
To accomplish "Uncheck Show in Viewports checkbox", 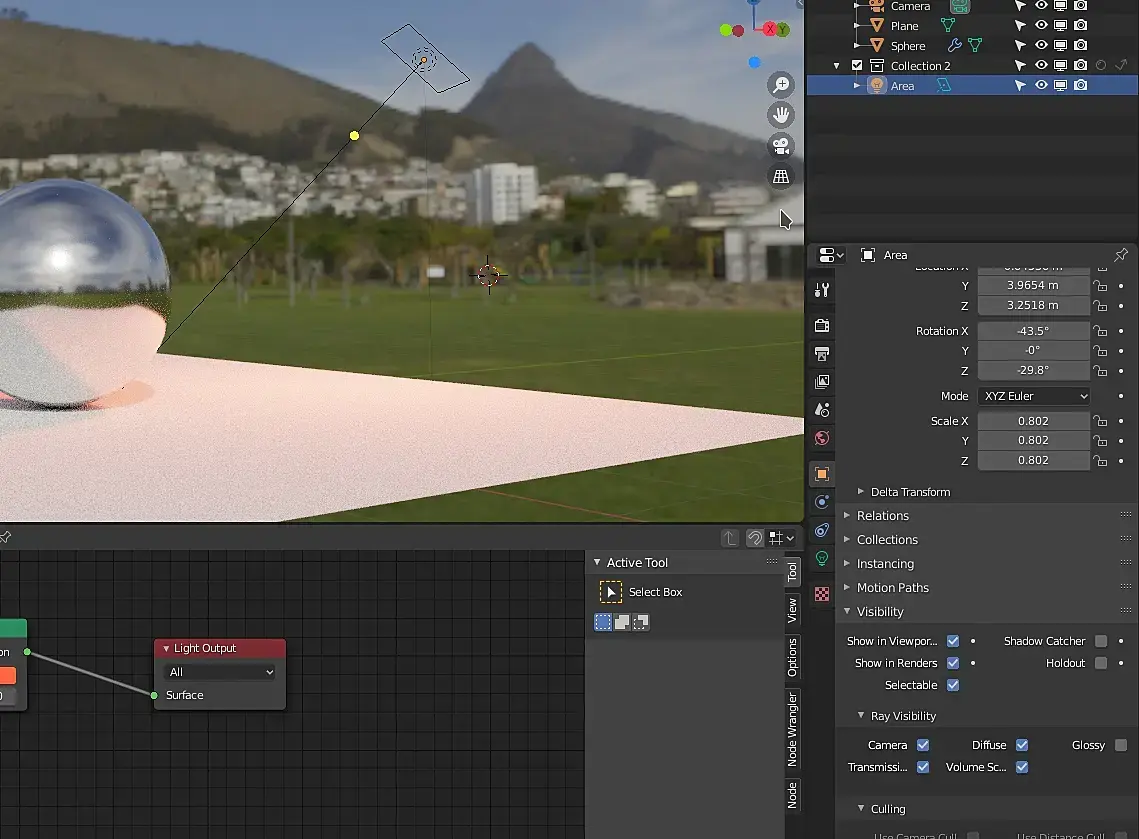I will tap(953, 641).
